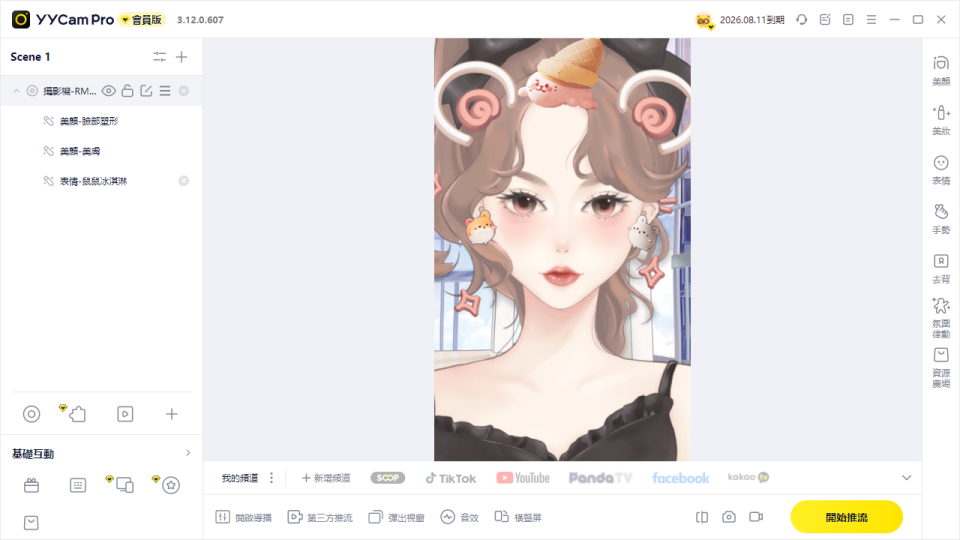The image size is (960, 540).
Task: Expand the channel list chevron
Action: pos(906,478)
